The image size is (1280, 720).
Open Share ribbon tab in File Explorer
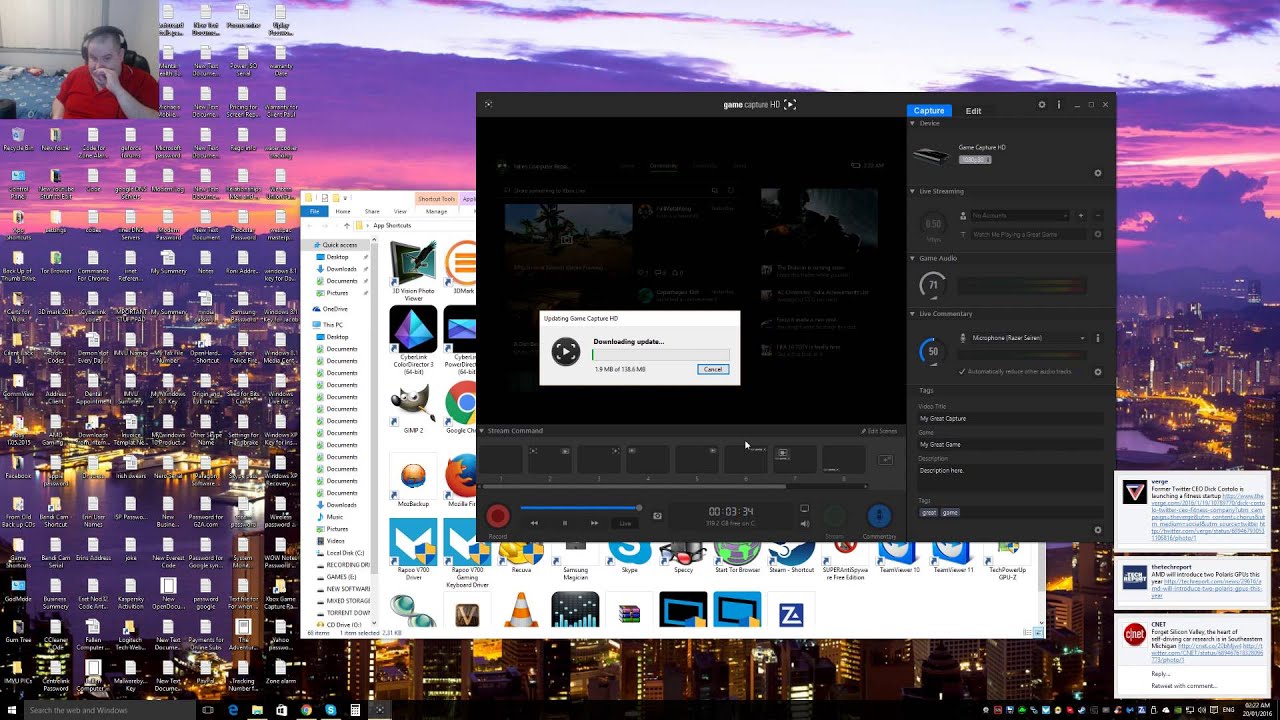tap(372, 211)
